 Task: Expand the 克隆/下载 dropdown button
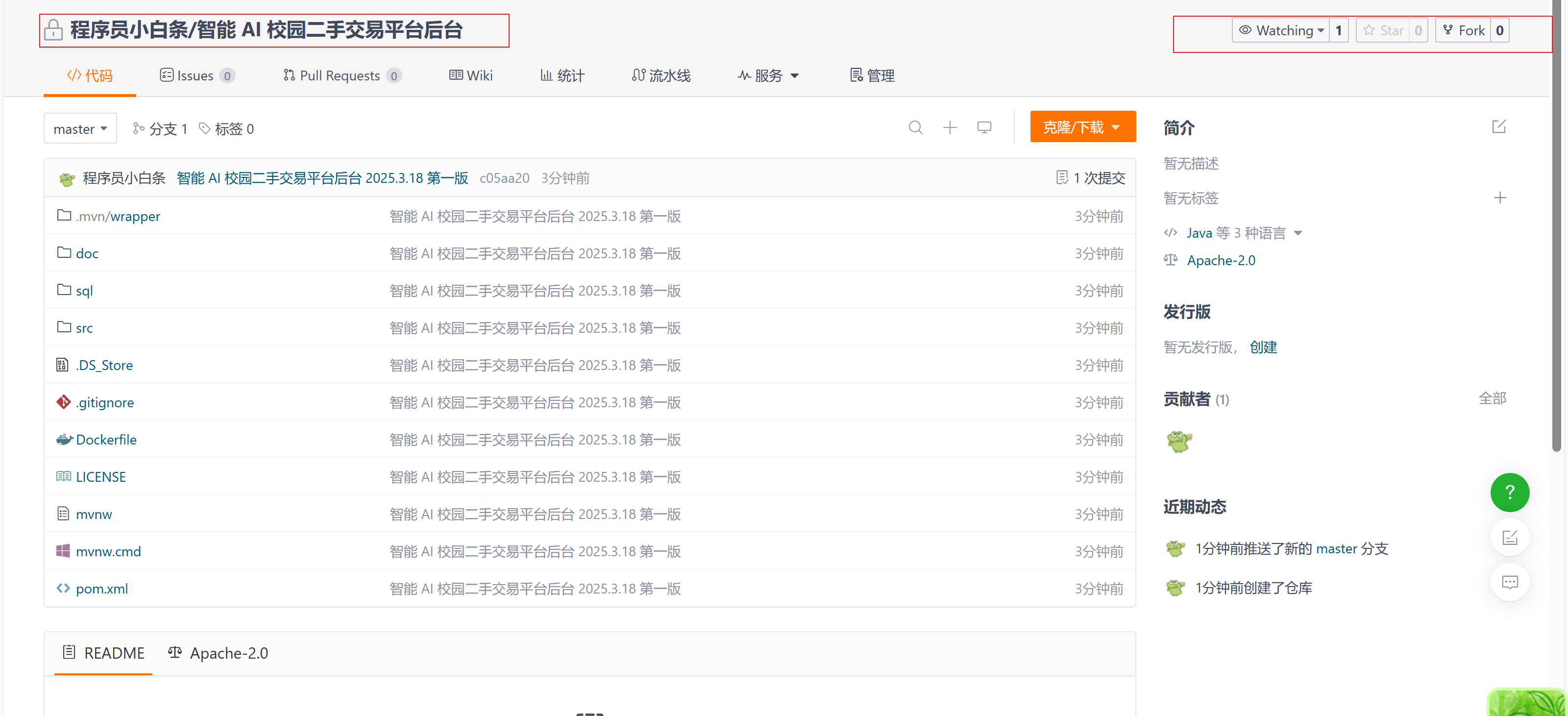1082,127
